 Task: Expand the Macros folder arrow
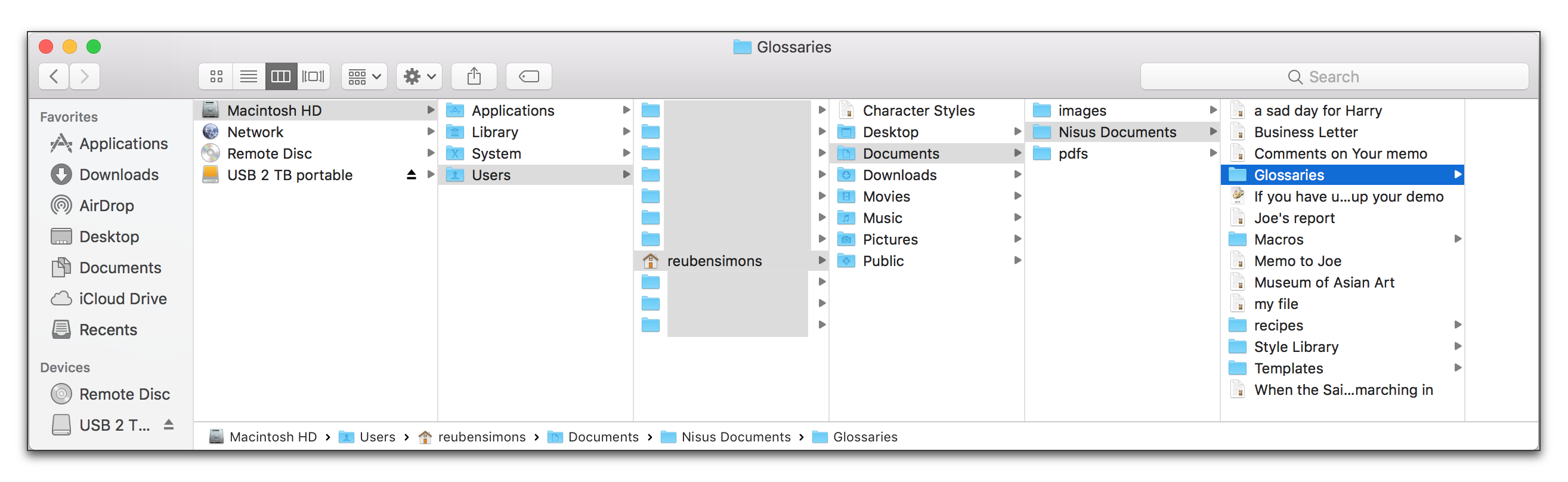point(1457,239)
